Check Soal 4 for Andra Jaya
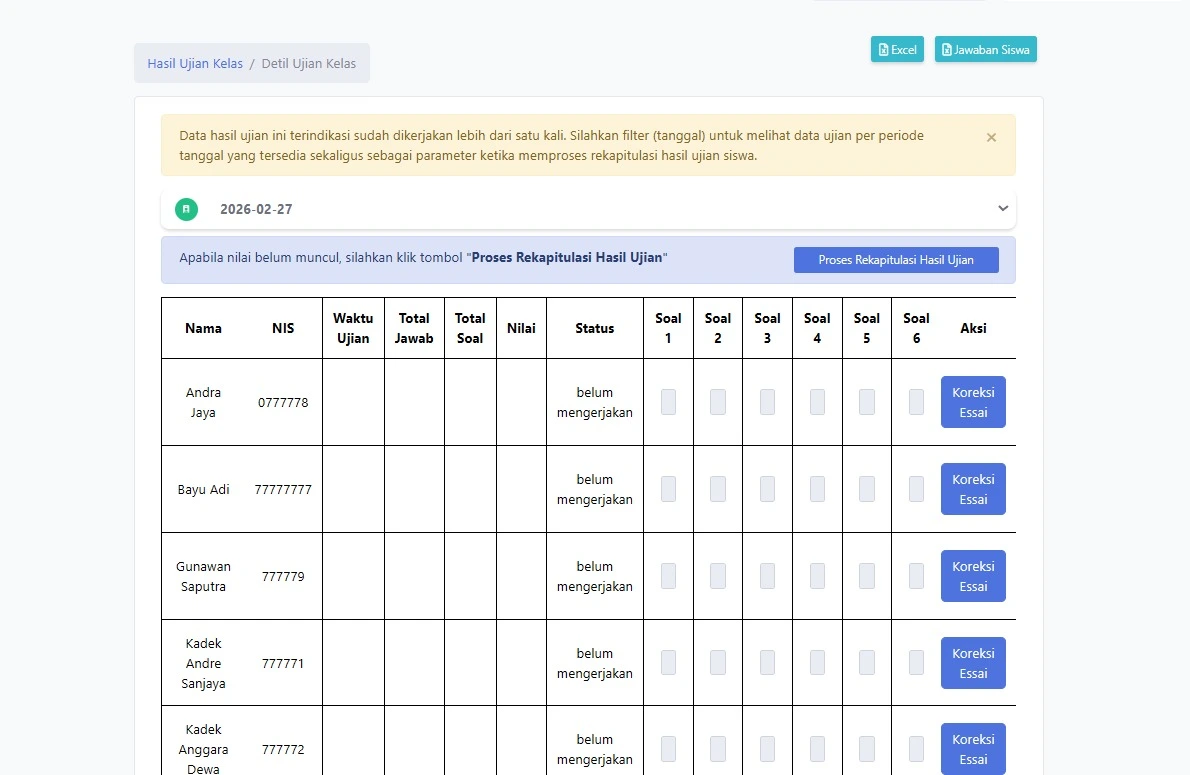 [x=817, y=402]
